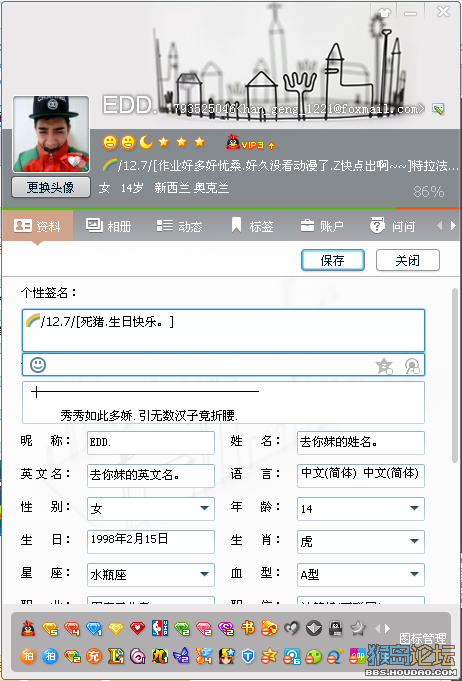Click the NBA VIP icon
462x681 pixels.
[x=159, y=628]
